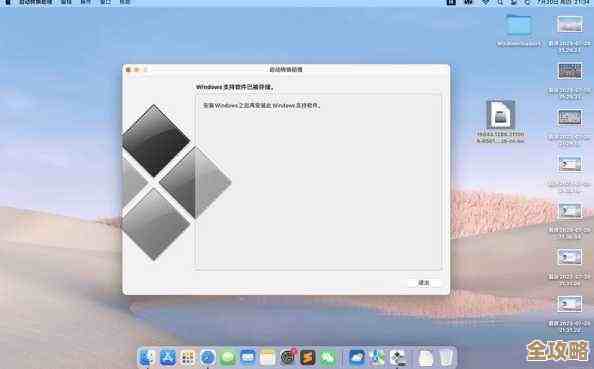This screenshot has height=369, width=594.
Task: Open WeChat from the Dock
Action: [x=328, y=357]
